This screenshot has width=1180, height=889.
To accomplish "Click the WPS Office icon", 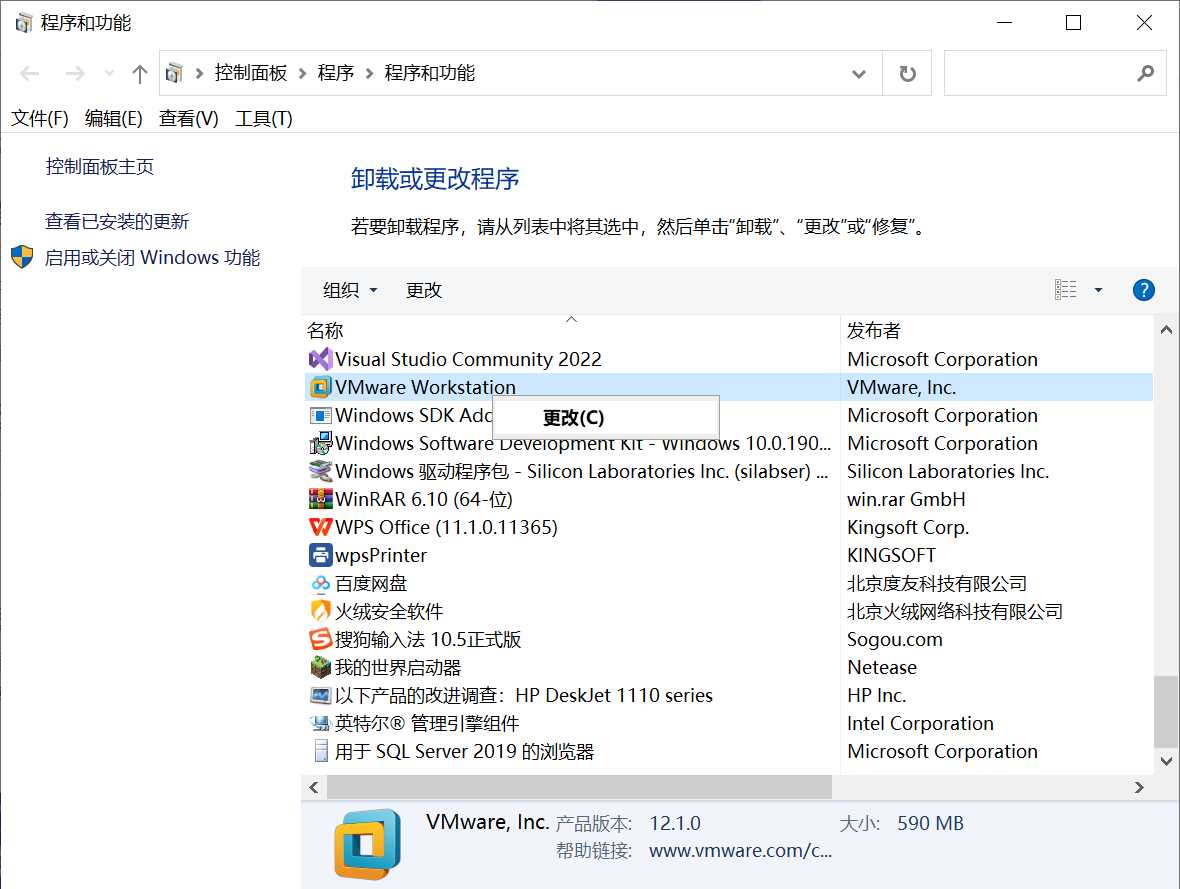I will [x=321, y=527].
